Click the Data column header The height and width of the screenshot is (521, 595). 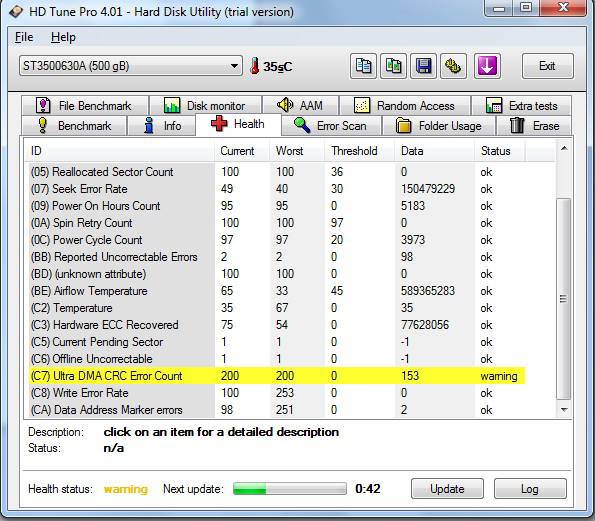434,151
